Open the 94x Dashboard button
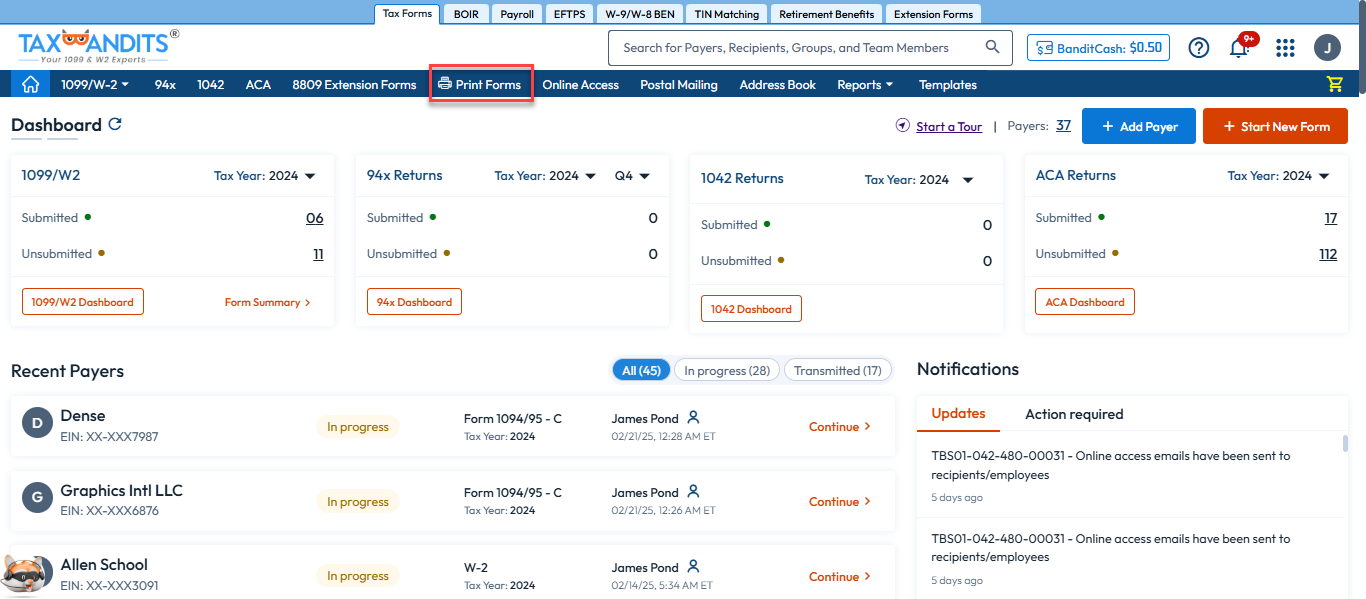 [415, 302]
